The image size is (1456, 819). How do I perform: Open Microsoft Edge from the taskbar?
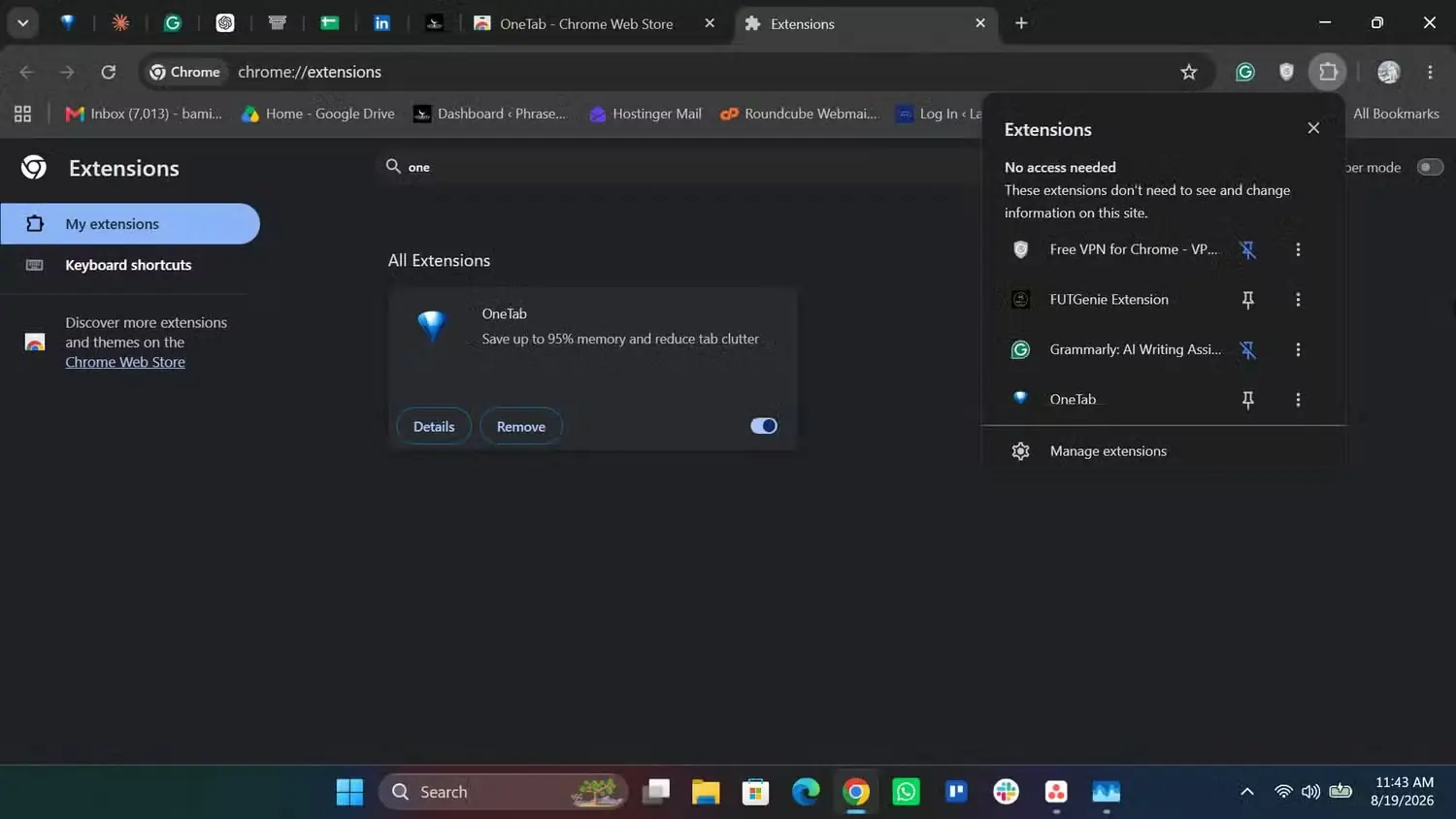coord(806,792)
